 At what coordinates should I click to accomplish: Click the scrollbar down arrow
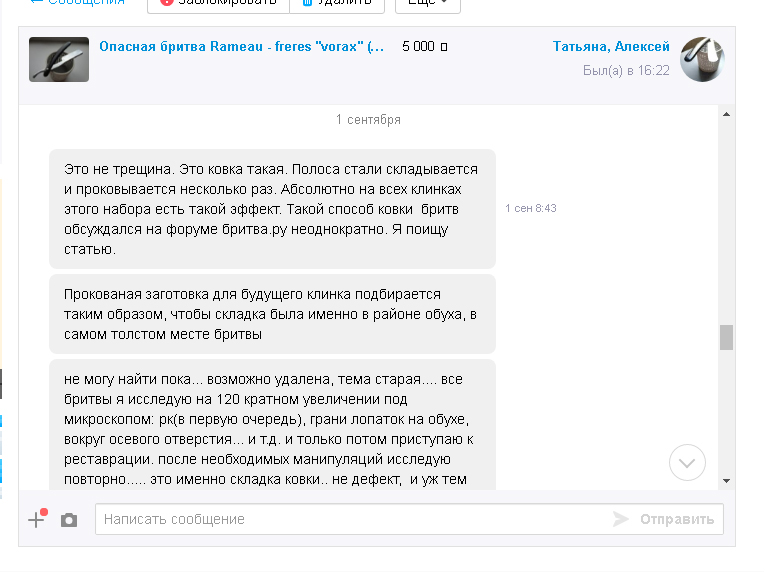727,481
